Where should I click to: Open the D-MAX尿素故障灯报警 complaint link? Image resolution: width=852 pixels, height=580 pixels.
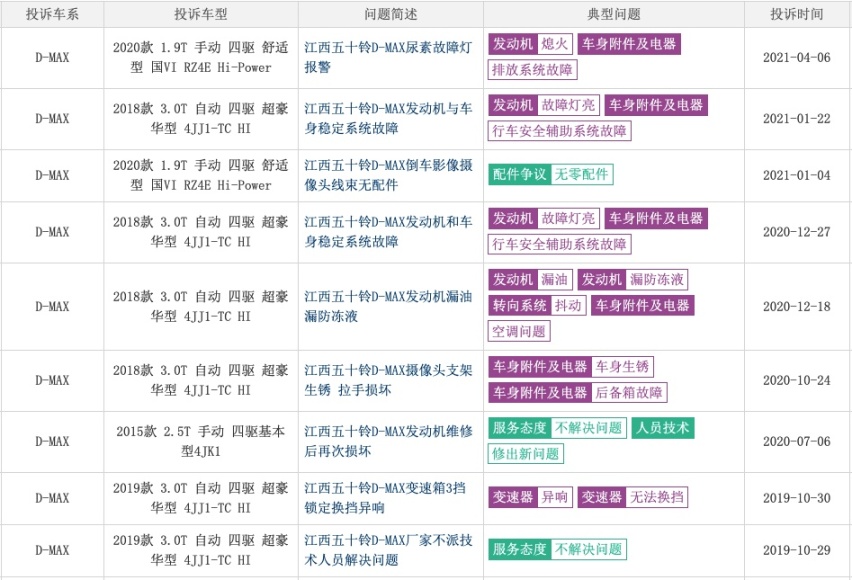tap(388, 57)
